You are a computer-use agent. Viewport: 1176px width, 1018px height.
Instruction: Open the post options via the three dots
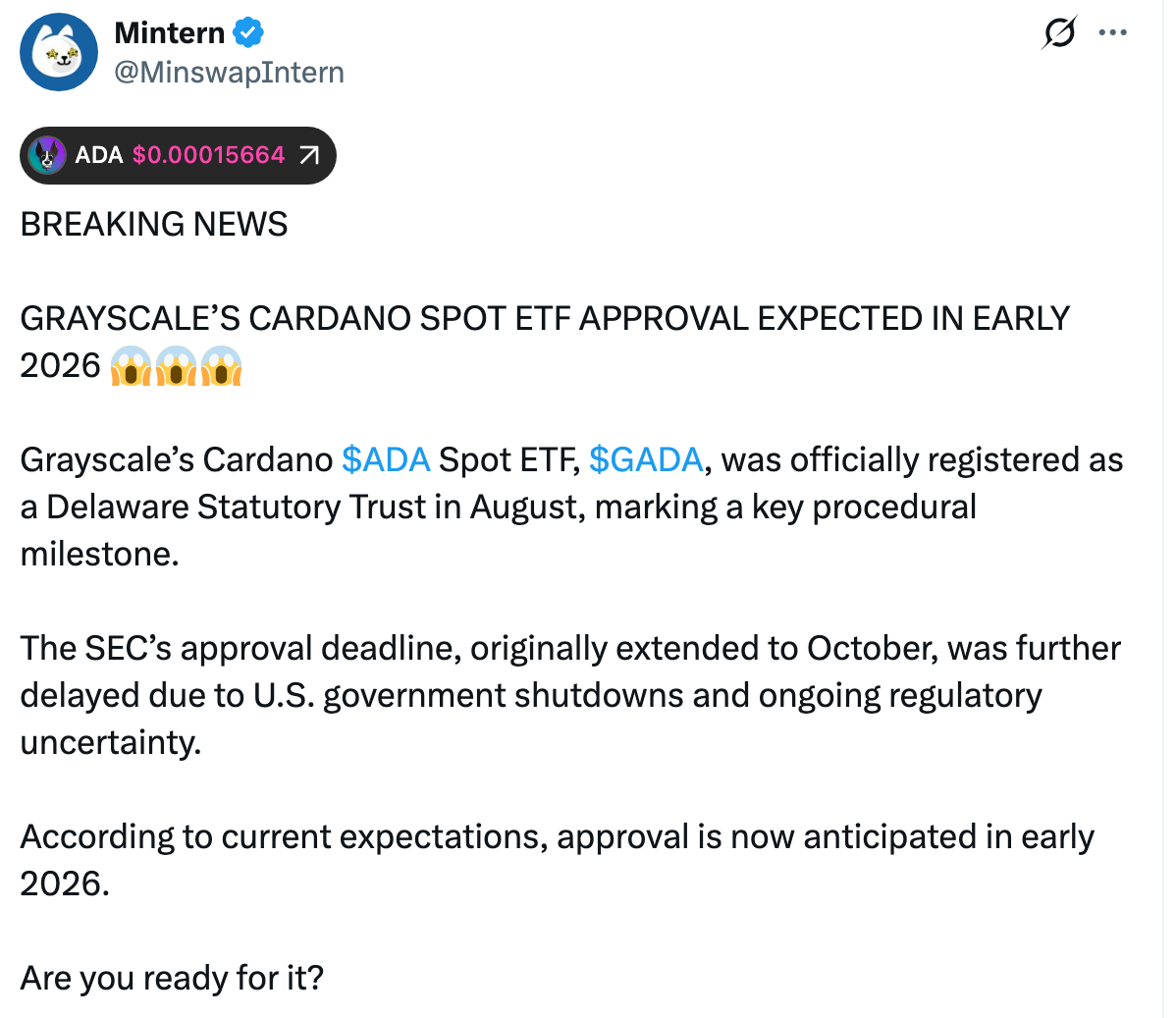pos(1113,31)
